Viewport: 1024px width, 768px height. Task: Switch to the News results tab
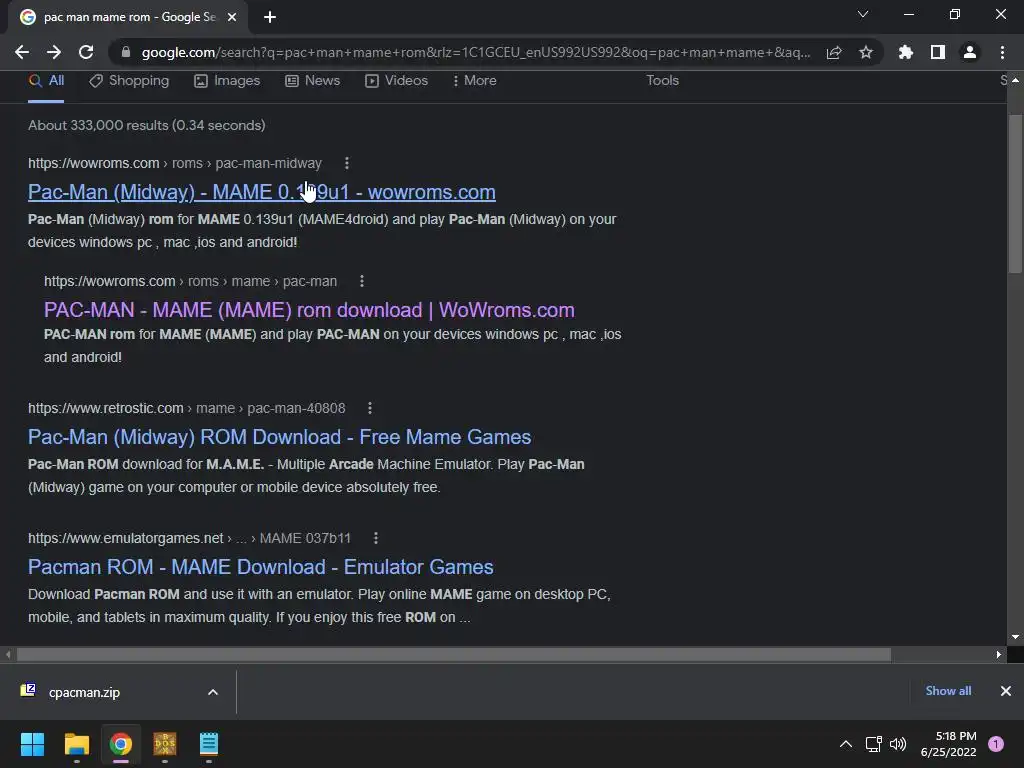click(312, 81)
